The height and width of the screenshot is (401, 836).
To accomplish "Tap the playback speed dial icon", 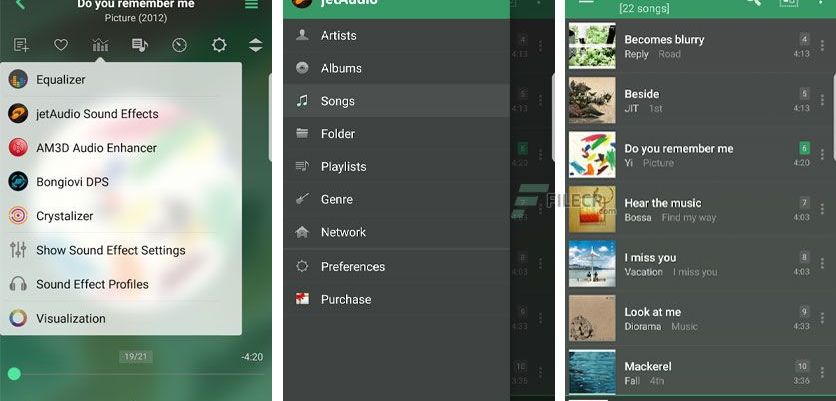I will click(x=179, y=45).
